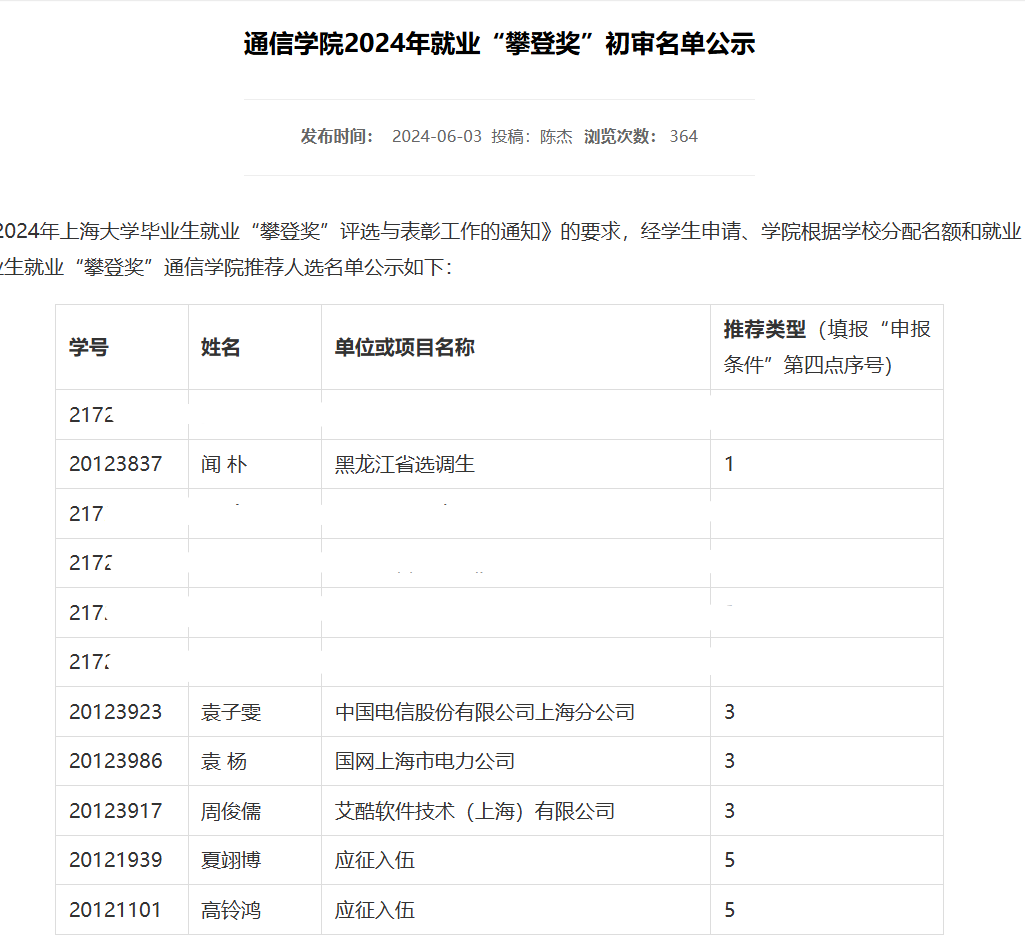Click the 发布时间 label

[337, 136]
